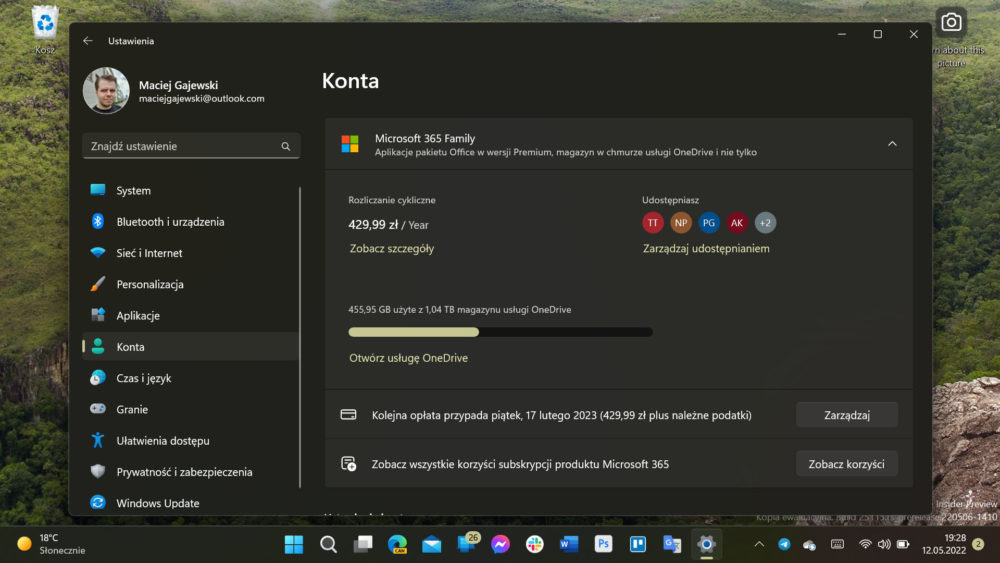Click the sidebar navigation scrollbar

point(300,338)
